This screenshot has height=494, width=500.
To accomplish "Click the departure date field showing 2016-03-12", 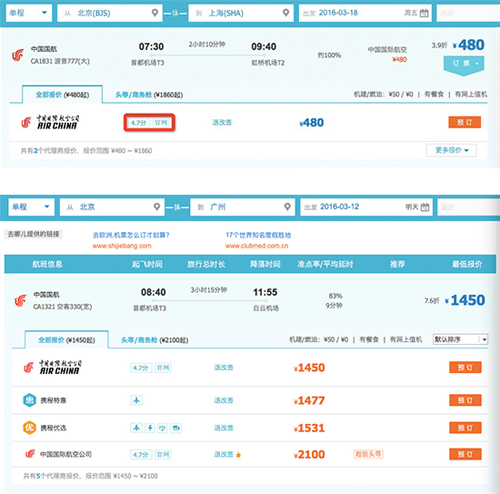I will tap(366, 207).
